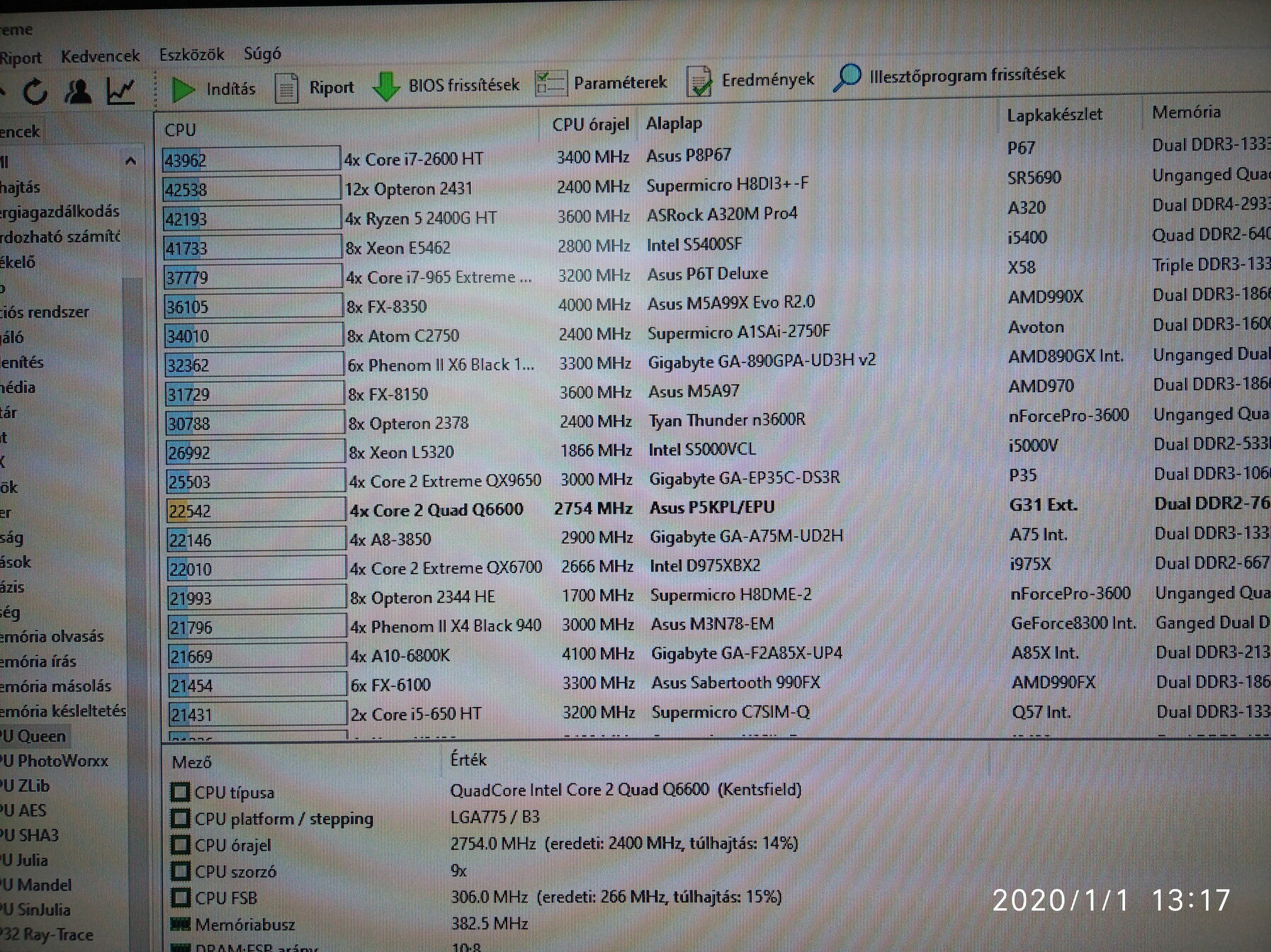Click the Paraméterek button label
The image size is (1271, 952).
pyautogui.click(x=621, y=83)
